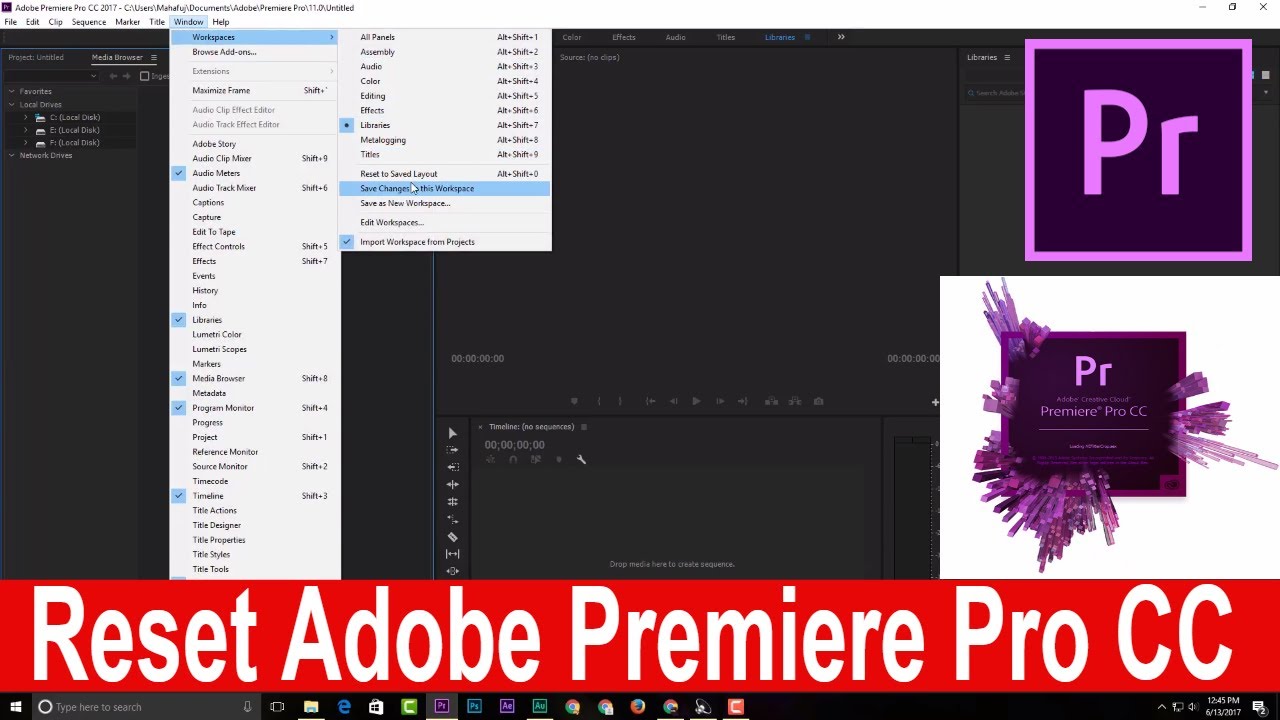Select the Slip tool
Image resolution: width=1280 pixels, height=720 pixels.
[x=452, y=554]
